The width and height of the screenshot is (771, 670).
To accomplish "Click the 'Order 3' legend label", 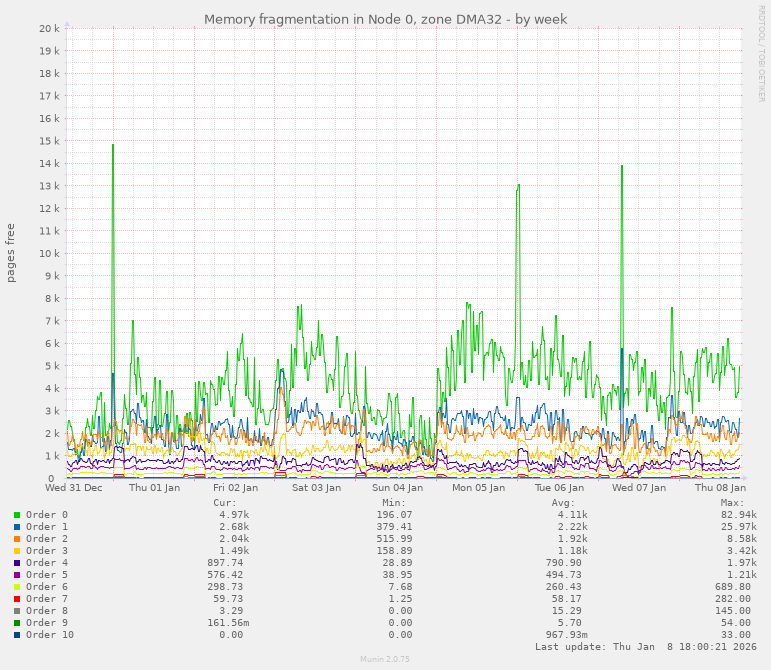I will pyautogui.click(x=47, y=551).
